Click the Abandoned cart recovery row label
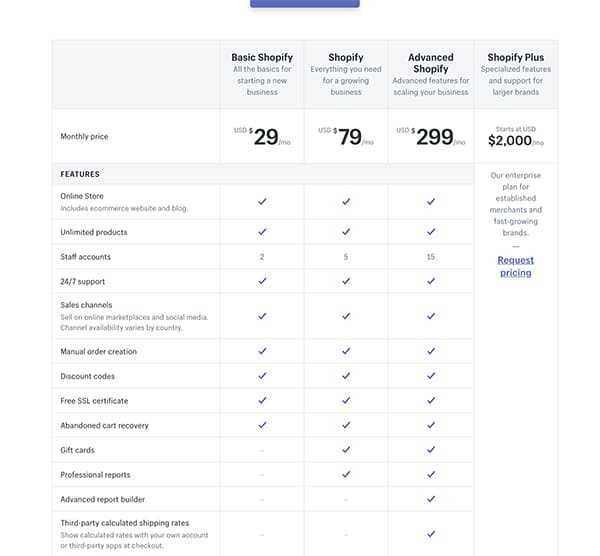 point(105,426)
